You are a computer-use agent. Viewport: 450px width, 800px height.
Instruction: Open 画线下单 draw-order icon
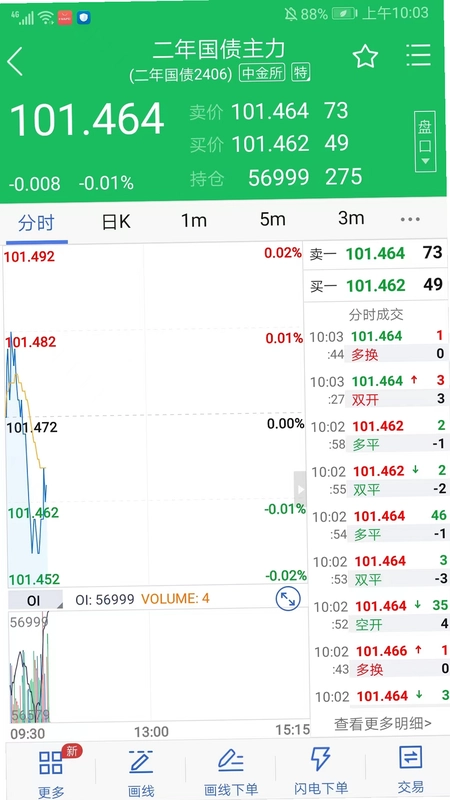231,762
